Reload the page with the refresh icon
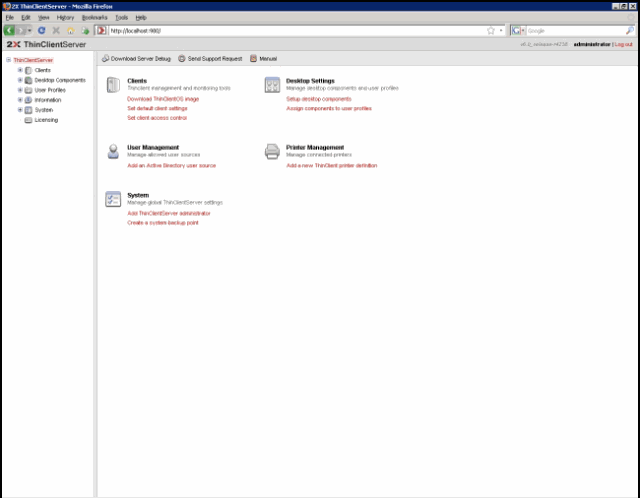Image resolution: width=640 pixels, height=498 pixels. click(42, 31)
